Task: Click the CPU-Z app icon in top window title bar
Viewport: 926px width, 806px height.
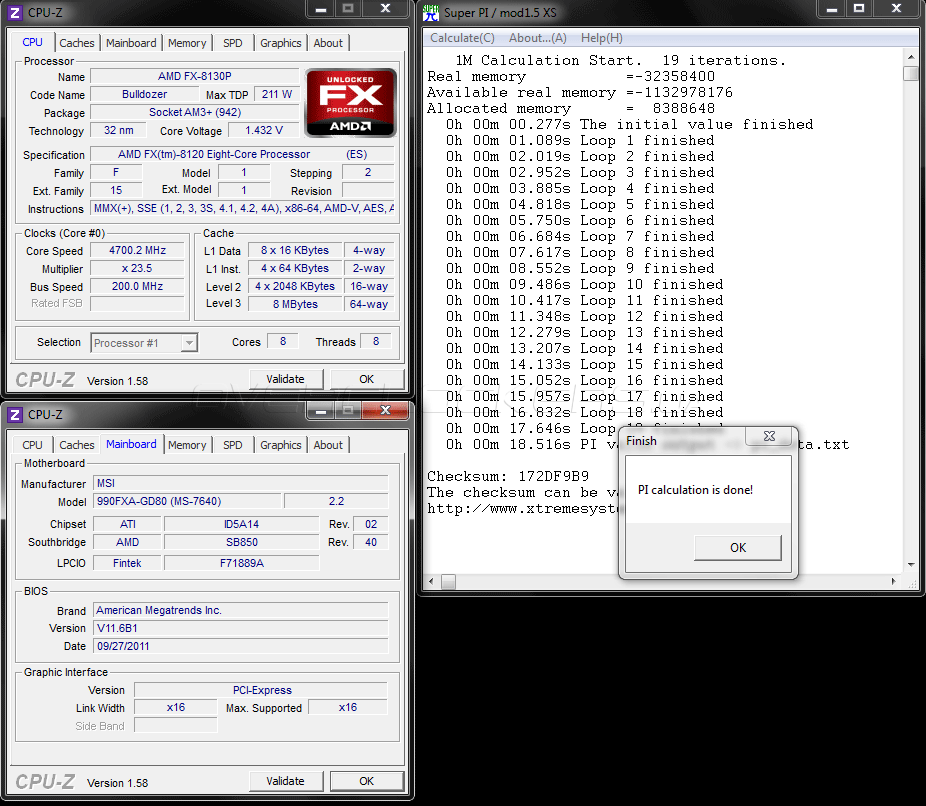Action: (15, 12)
